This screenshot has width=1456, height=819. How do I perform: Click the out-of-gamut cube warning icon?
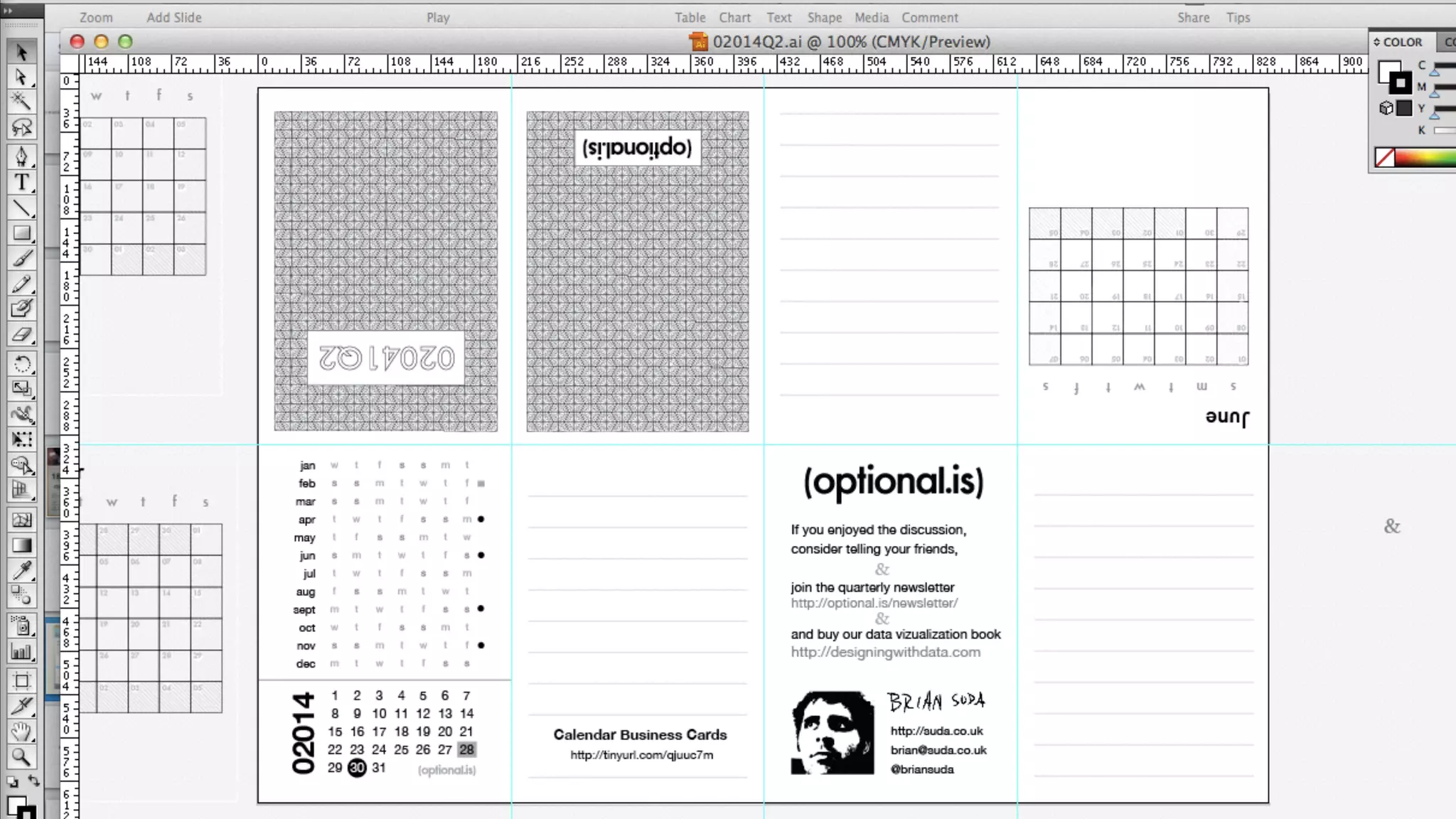coord(1386,108)
